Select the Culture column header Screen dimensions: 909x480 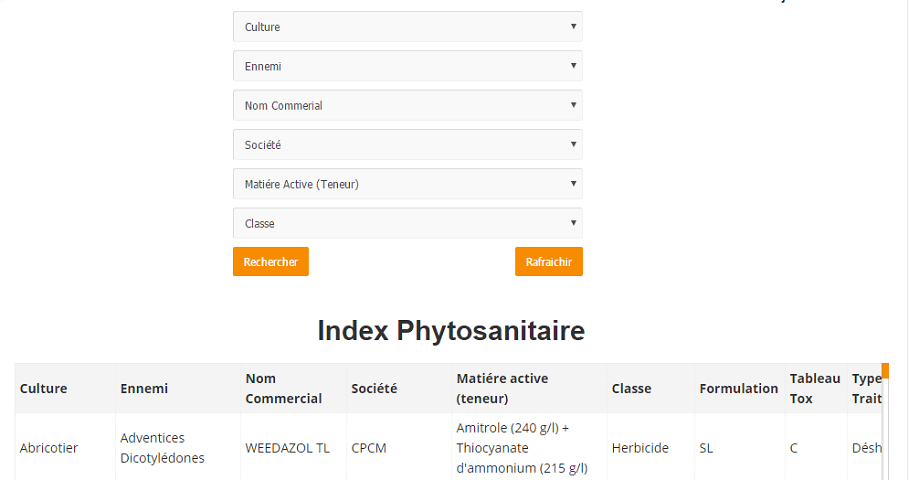pos(65,388)
